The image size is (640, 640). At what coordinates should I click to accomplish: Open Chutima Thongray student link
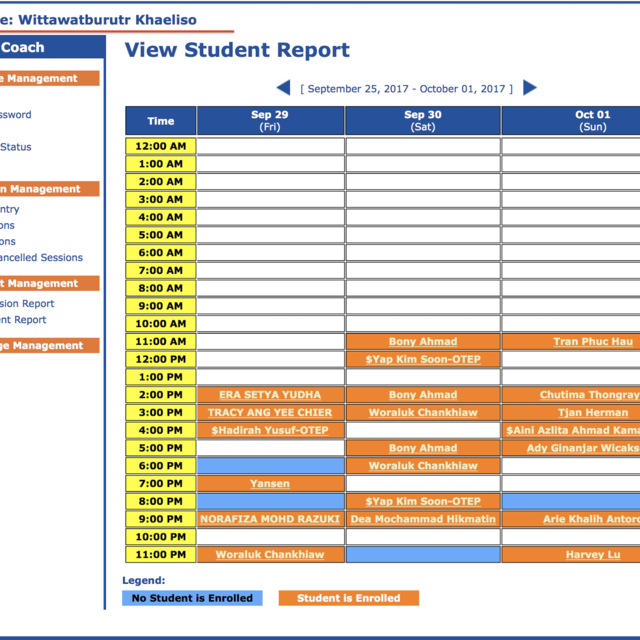tap(590, 395)
